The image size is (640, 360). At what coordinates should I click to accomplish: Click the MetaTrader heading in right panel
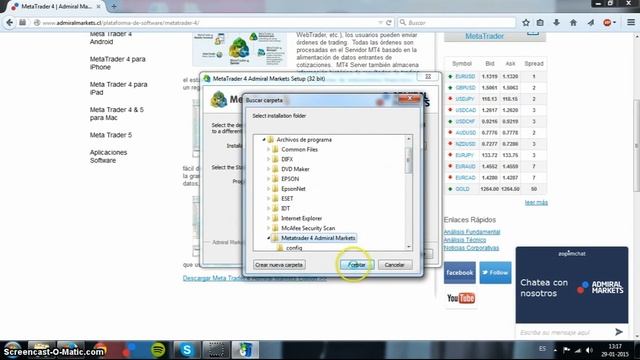[x=484, y=36]
